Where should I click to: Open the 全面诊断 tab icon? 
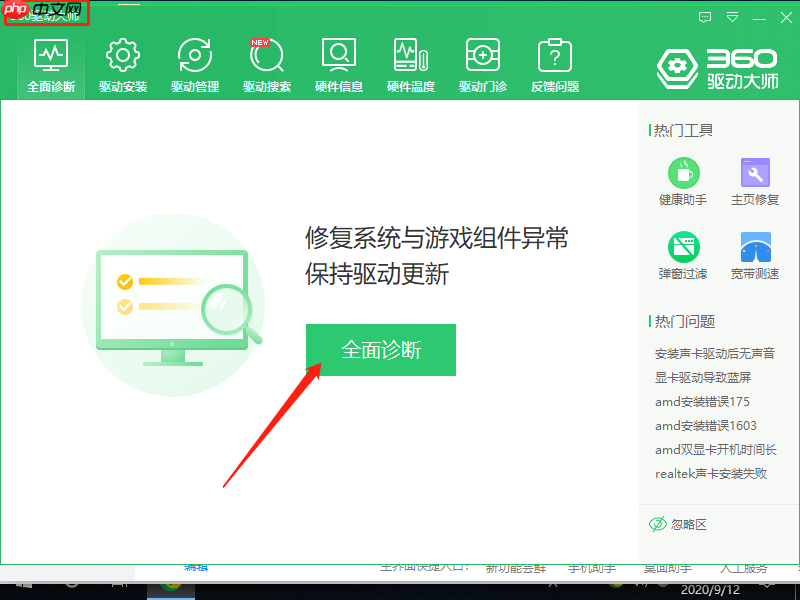pos(51,55)
